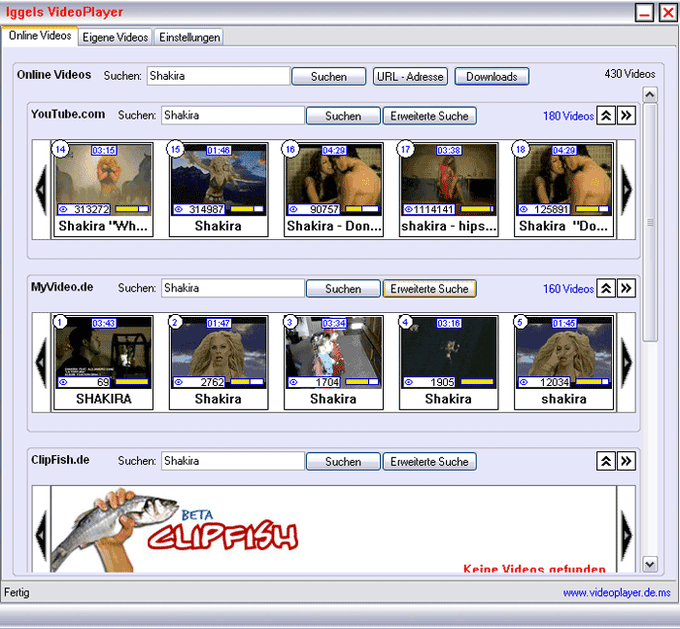Click the top Suchen button for Online Videos
Viewport: 680px width, 629px height.
coord(329,77)
